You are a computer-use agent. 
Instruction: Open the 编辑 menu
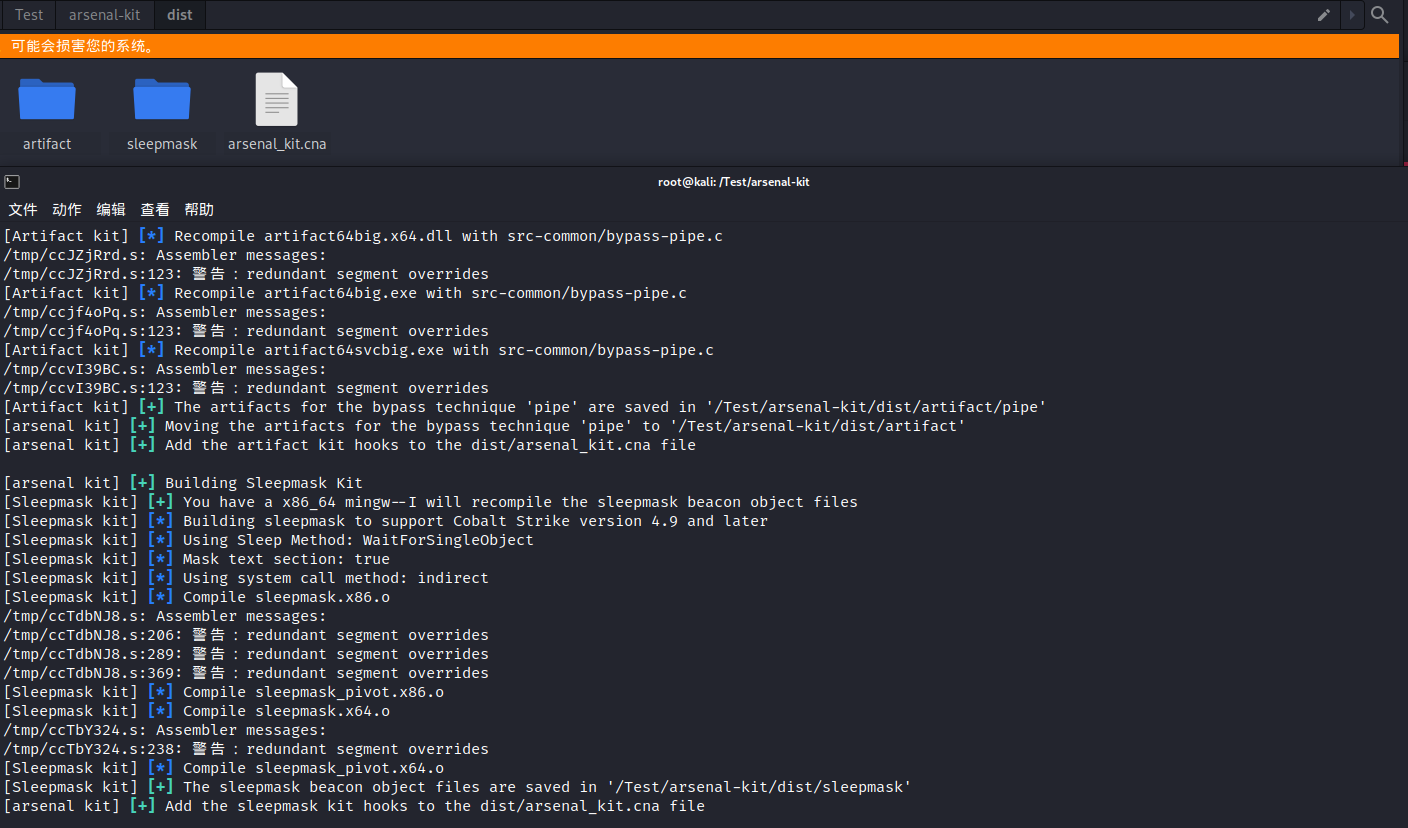(x=111, y=209)
